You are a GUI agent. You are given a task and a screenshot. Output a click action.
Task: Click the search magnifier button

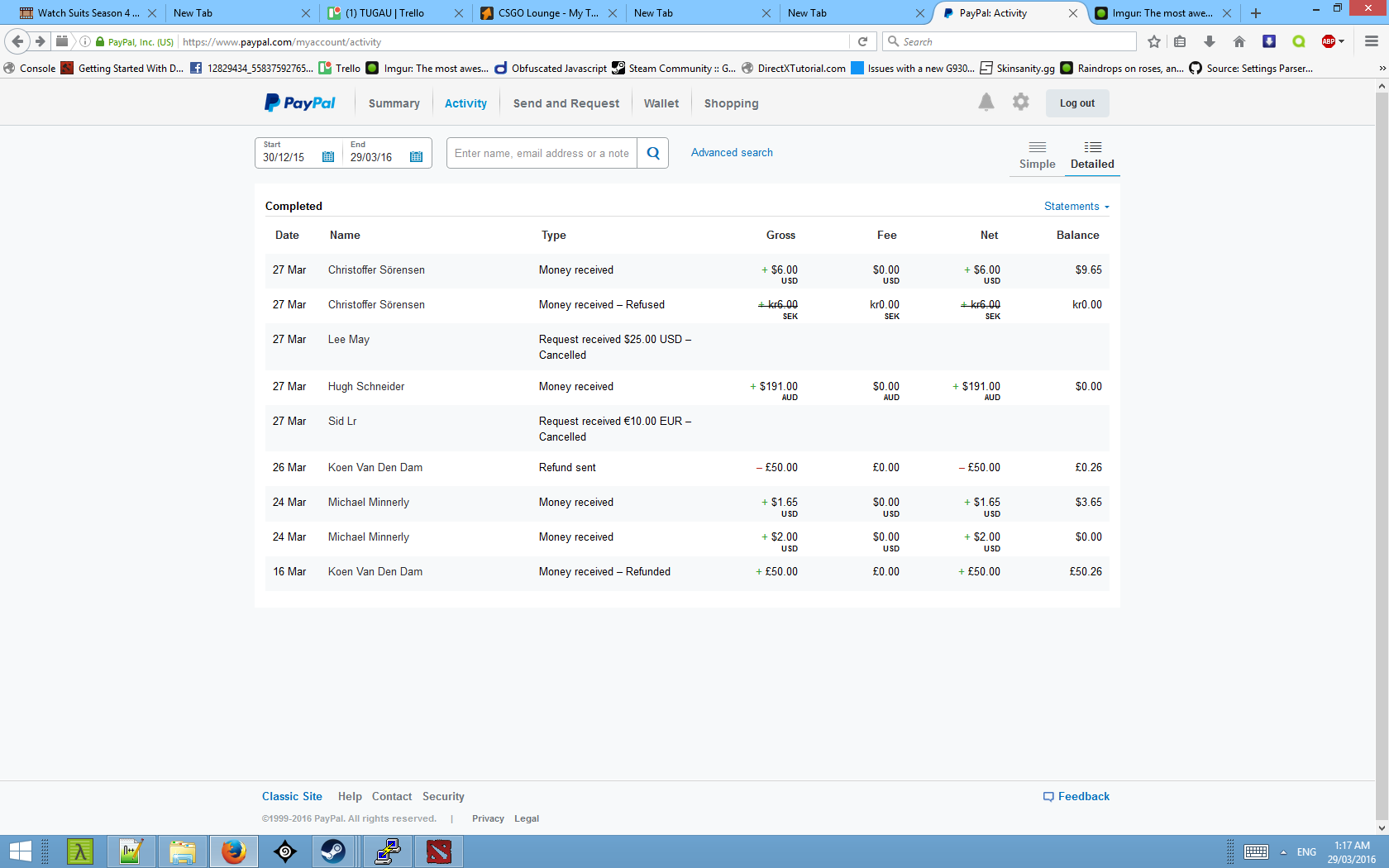(652, 153)
